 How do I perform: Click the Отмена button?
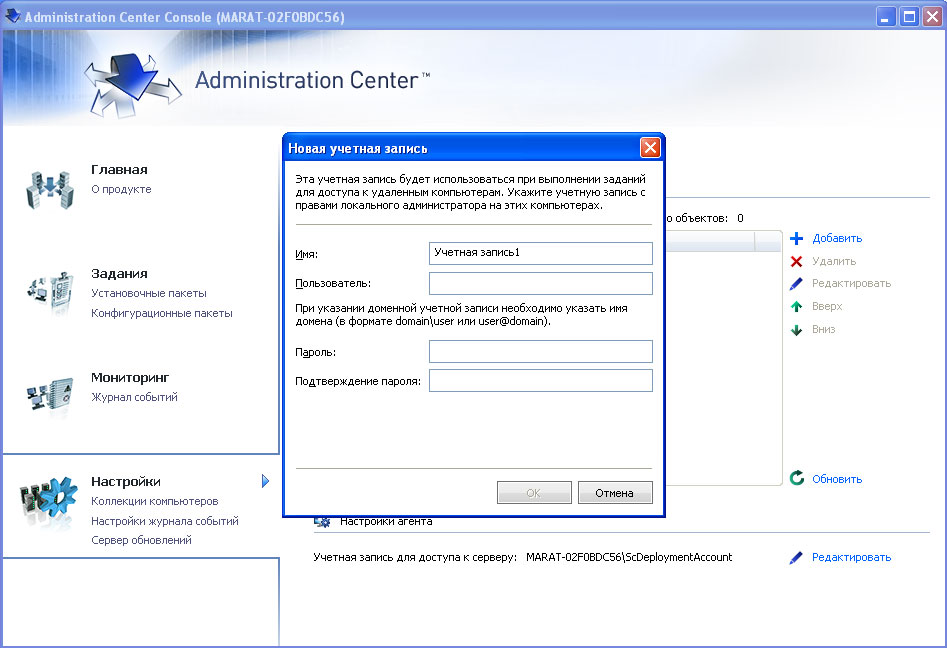pyautogui.click(x=615, y=492)
